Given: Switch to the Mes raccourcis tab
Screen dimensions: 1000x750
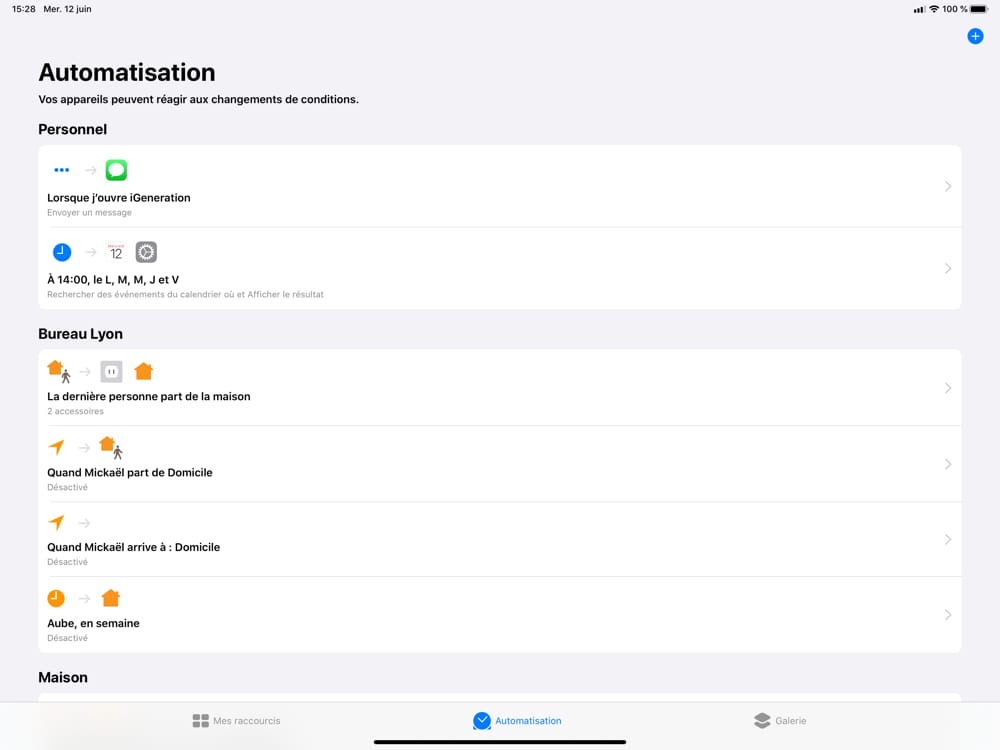Looking at the screenshot, I should pyautogui.click(x=236, y=721).
